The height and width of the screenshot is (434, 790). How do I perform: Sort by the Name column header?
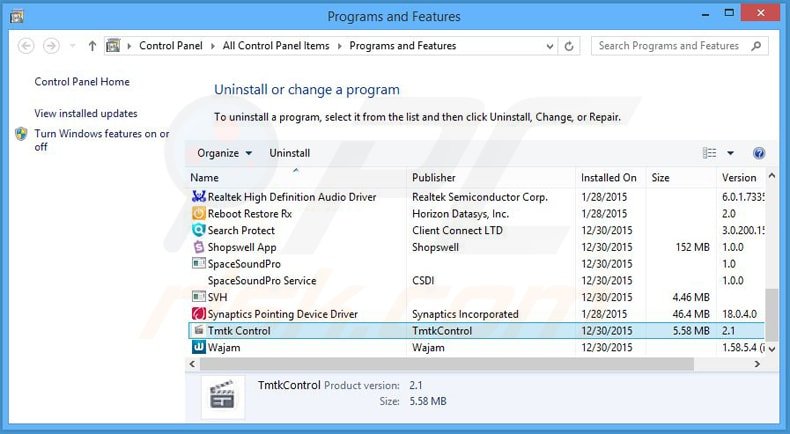point(296,177)
